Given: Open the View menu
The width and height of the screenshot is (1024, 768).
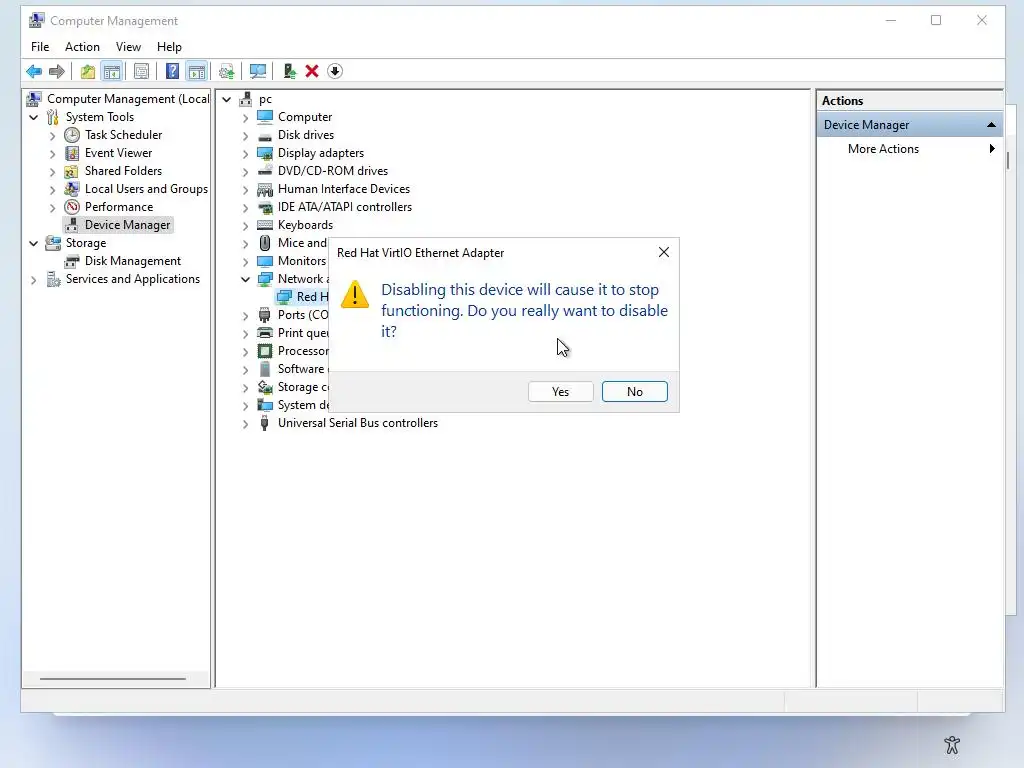Looking at the screenshot, I should click(128, 47).
